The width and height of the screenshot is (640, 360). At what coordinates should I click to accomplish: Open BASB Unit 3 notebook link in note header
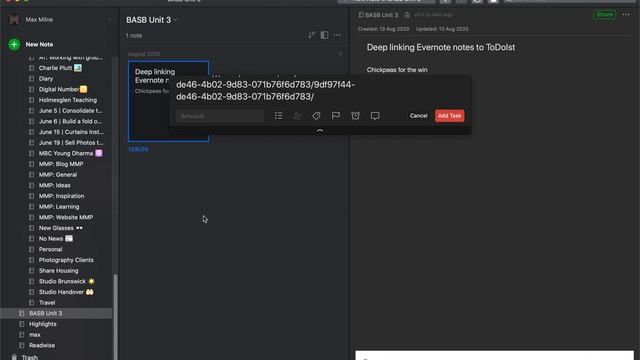tap(378, 15)
